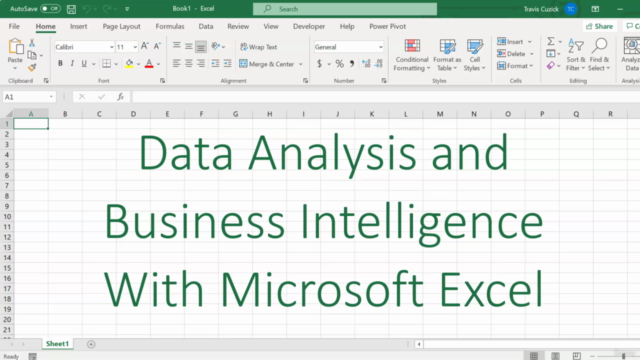
Task: Select Normal view in status bar
Action: click(534, 356)
